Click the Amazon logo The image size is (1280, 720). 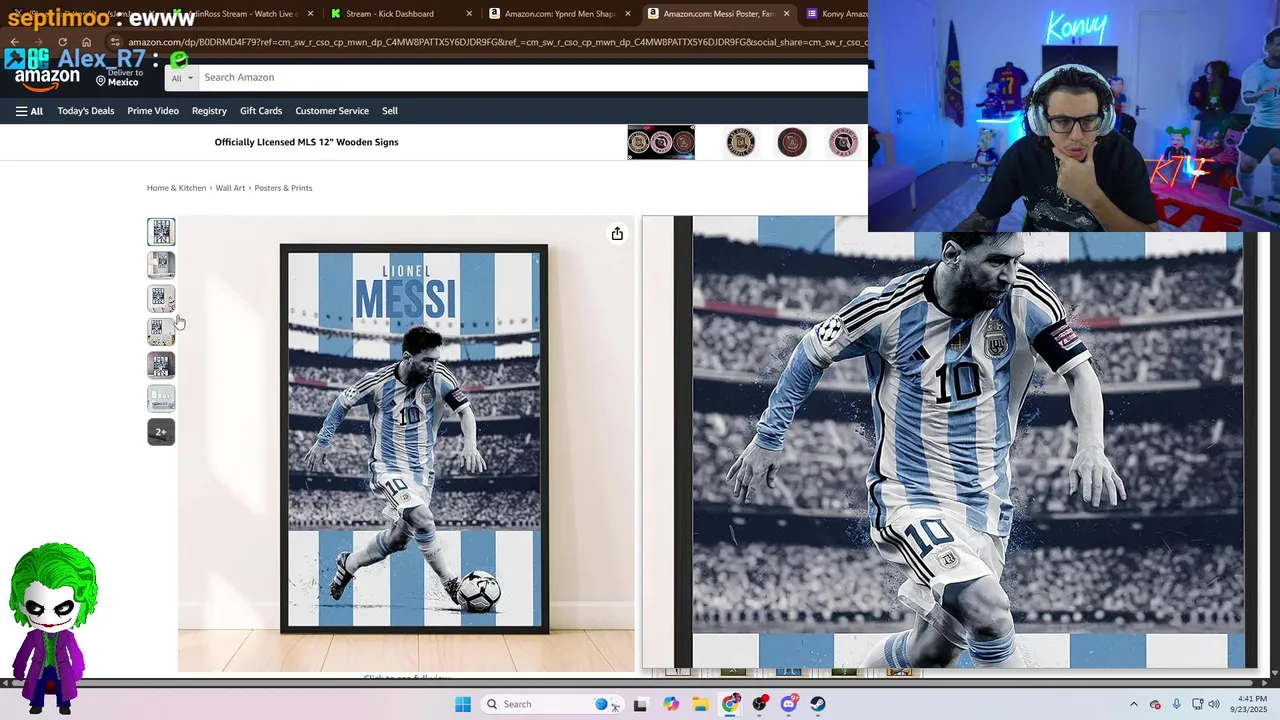pos(47,77)
